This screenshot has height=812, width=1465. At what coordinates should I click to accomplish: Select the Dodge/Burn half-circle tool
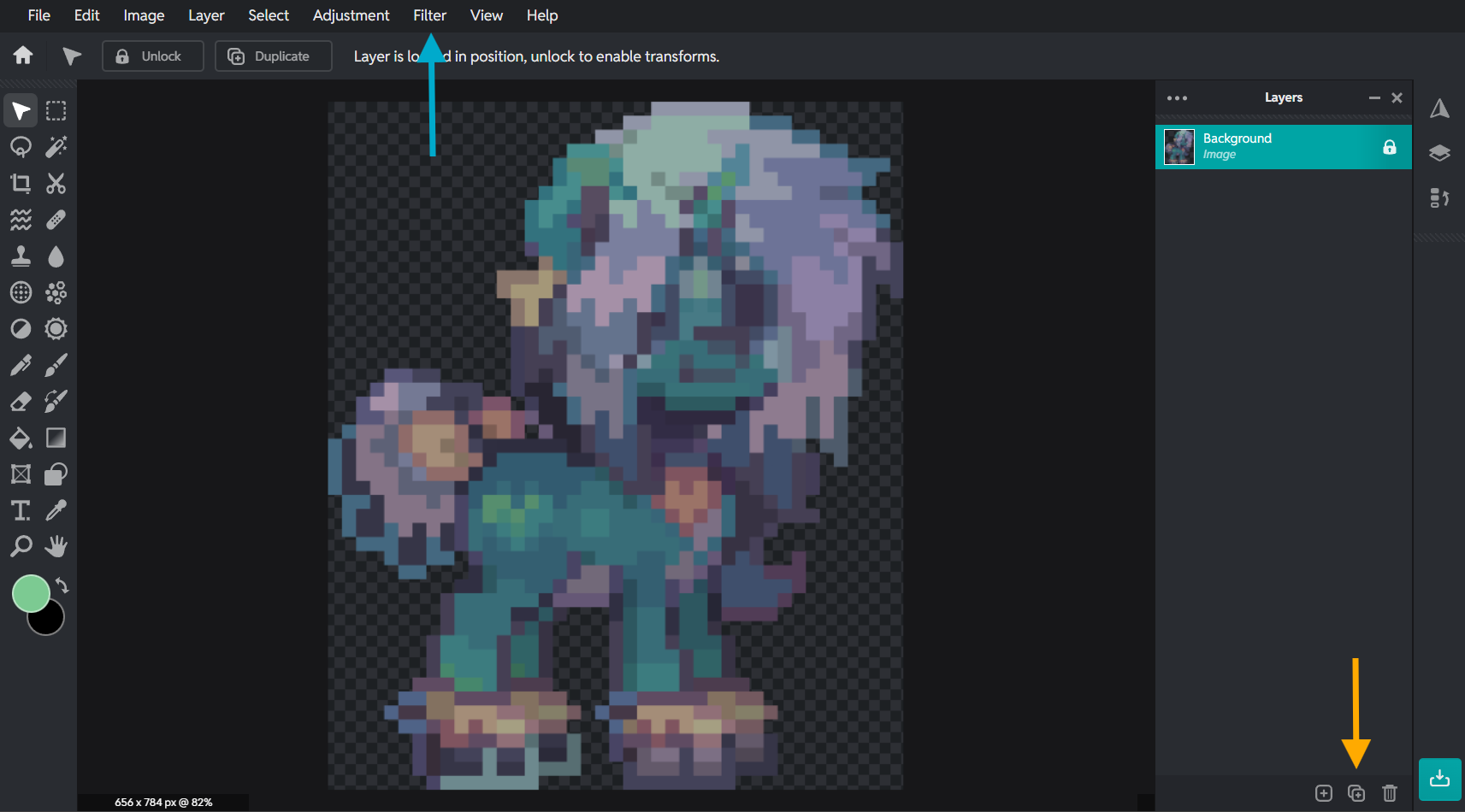21,329
